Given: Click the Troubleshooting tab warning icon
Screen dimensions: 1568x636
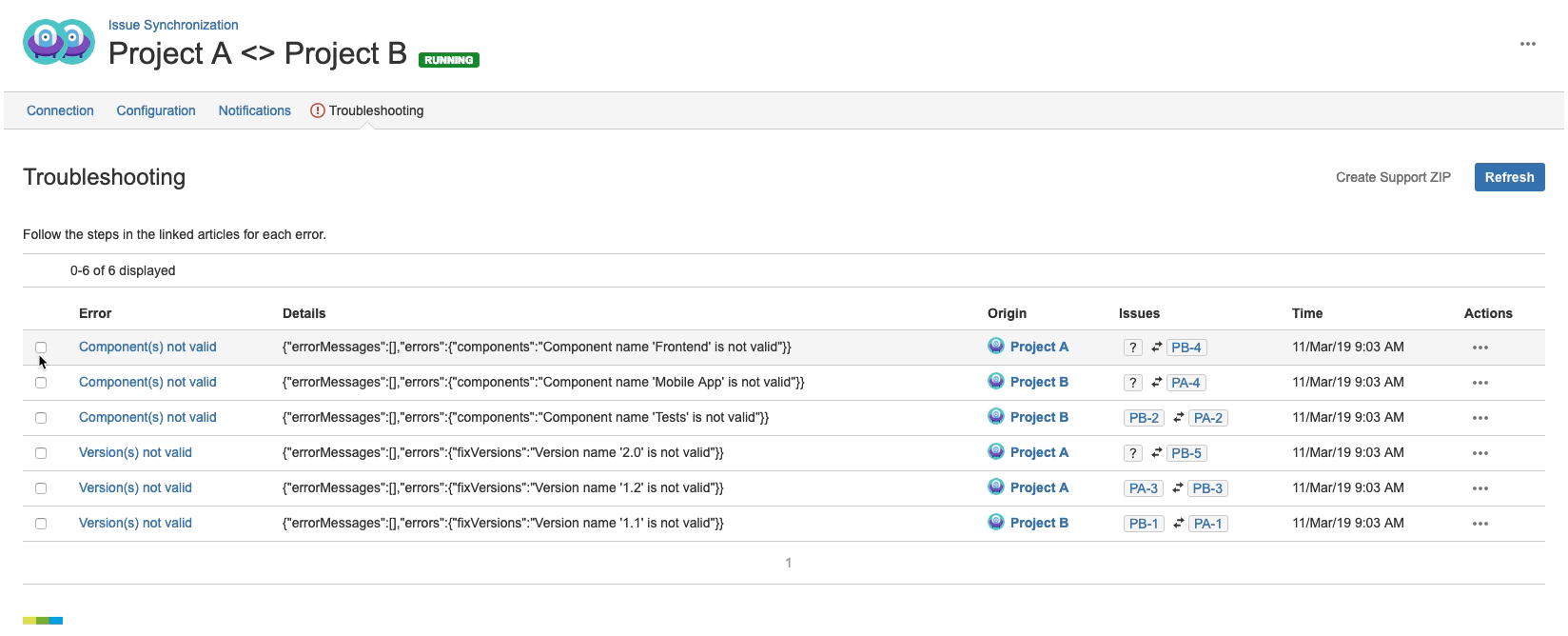Looking at the screenshot, I should [318, 110].
